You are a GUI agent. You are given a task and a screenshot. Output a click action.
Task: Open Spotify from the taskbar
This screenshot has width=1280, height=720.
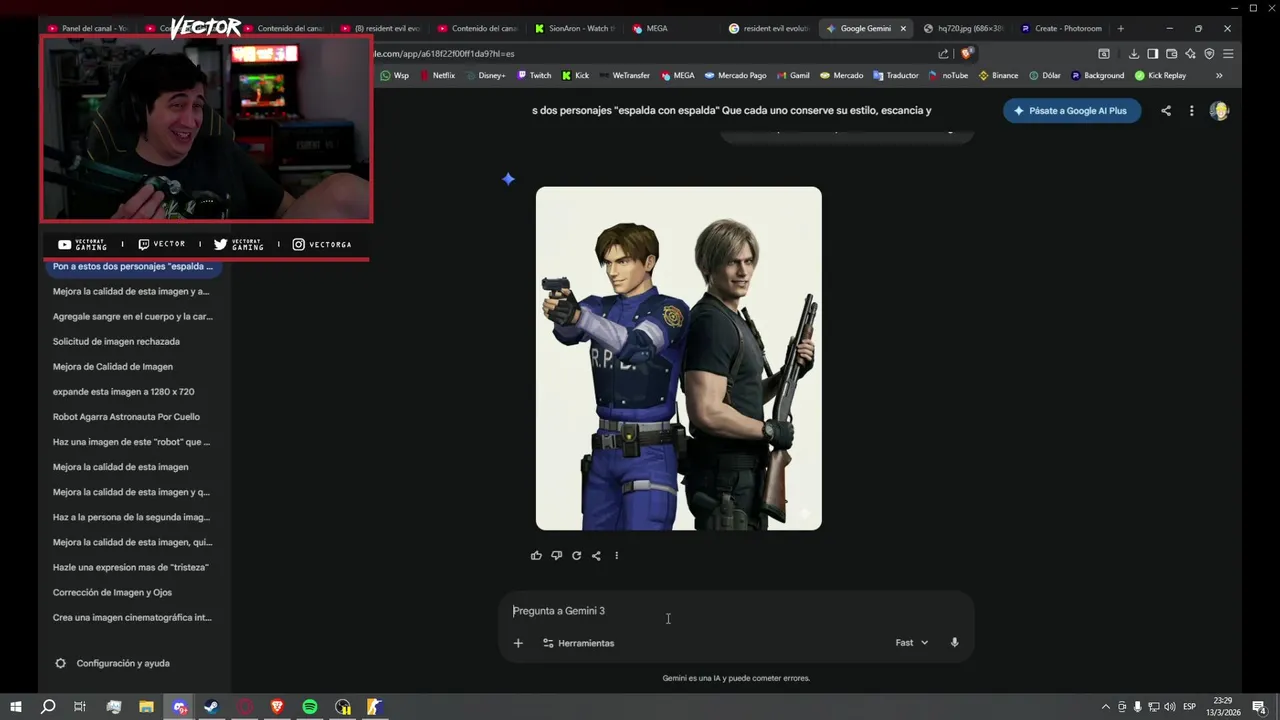[x=310, y=707]
